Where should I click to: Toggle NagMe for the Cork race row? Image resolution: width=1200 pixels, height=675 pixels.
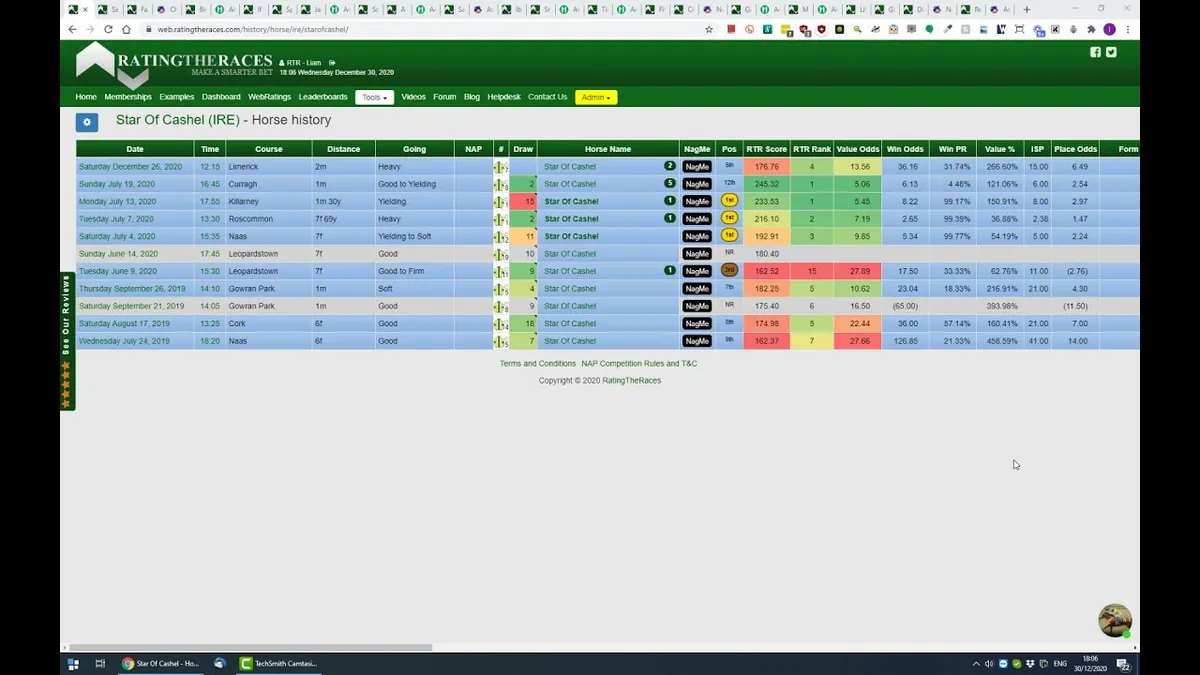click(697, 324)
